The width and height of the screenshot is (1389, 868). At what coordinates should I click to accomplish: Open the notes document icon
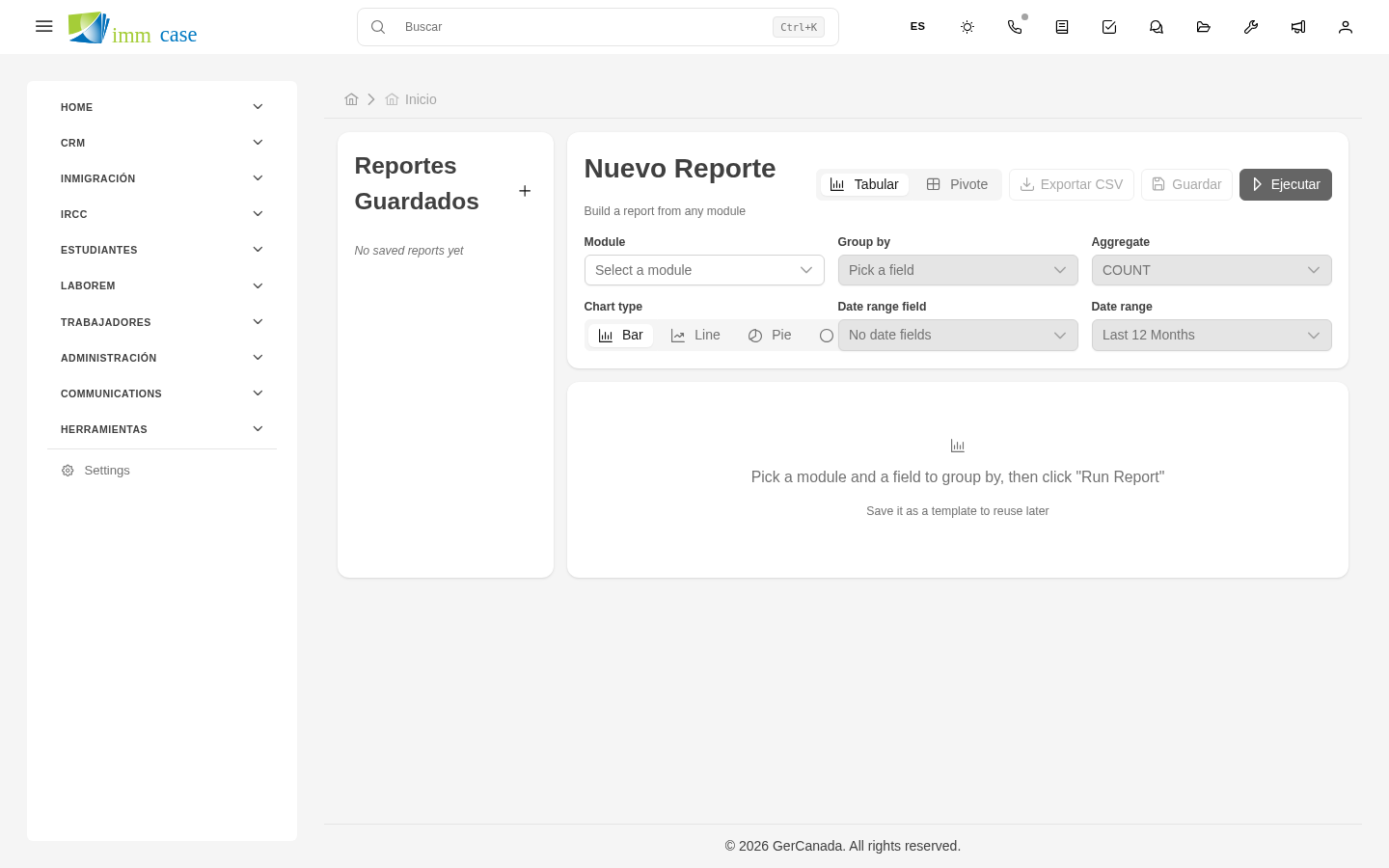click(x=1062, y=27)
